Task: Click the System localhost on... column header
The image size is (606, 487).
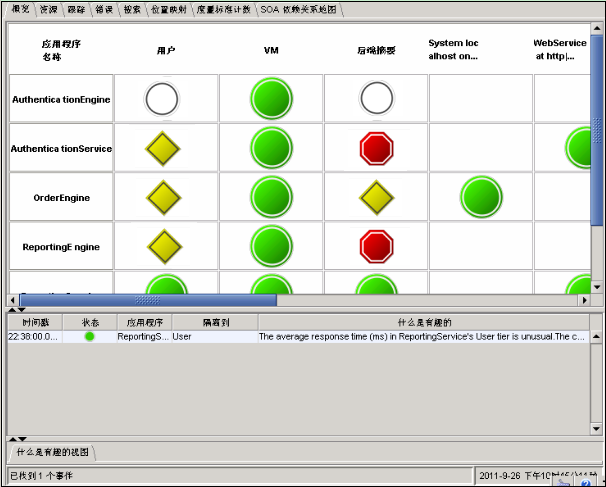Action: point(453,49)
